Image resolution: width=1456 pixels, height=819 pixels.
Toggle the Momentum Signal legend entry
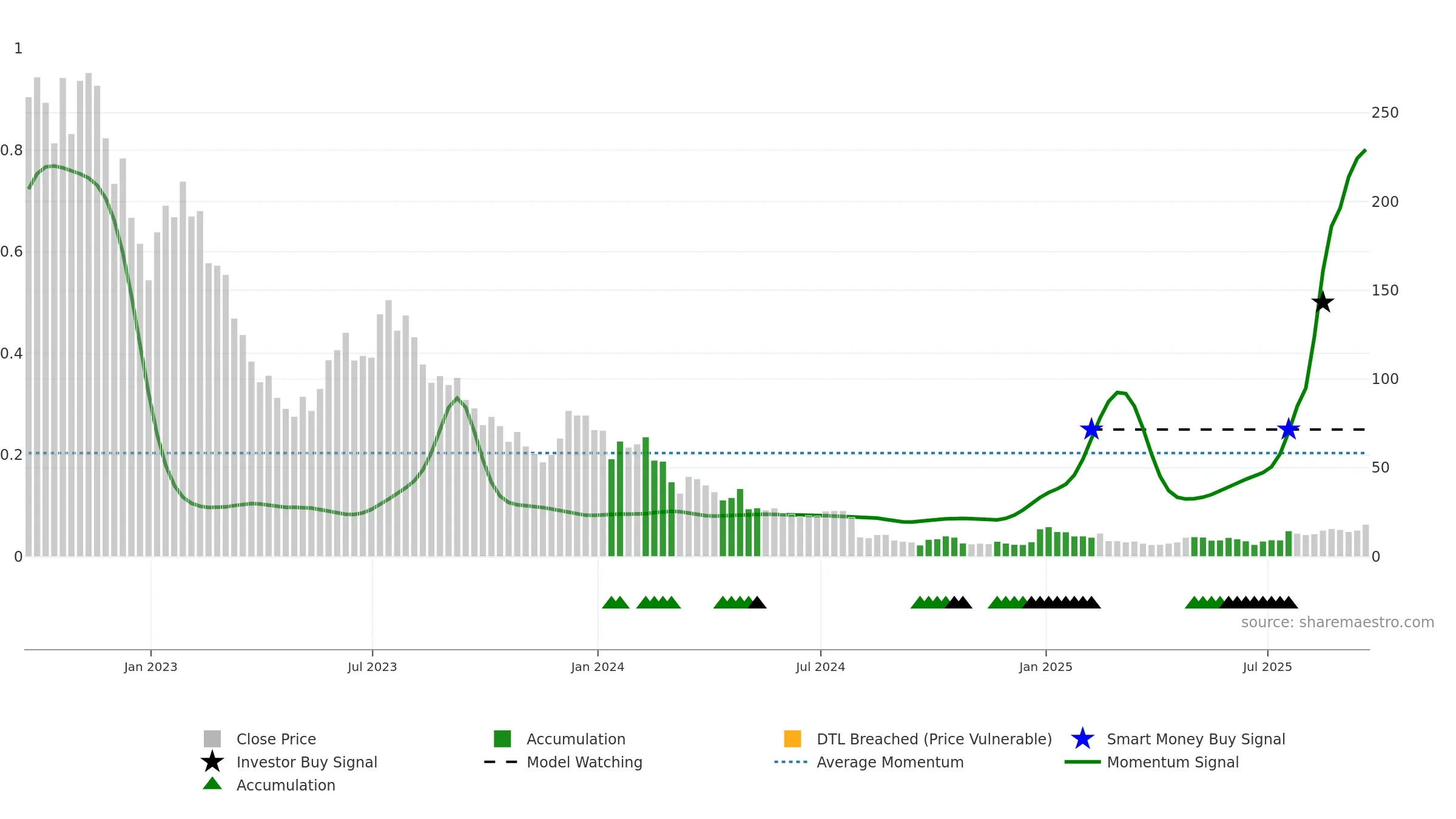1151,762
